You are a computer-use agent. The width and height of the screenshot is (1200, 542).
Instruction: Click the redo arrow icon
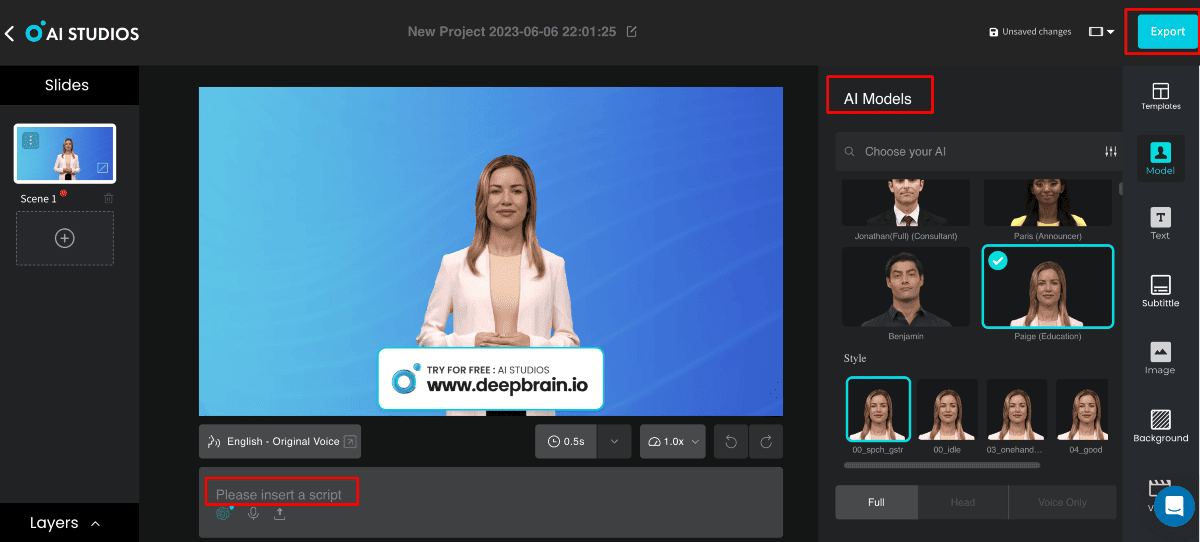pos(766,441)
